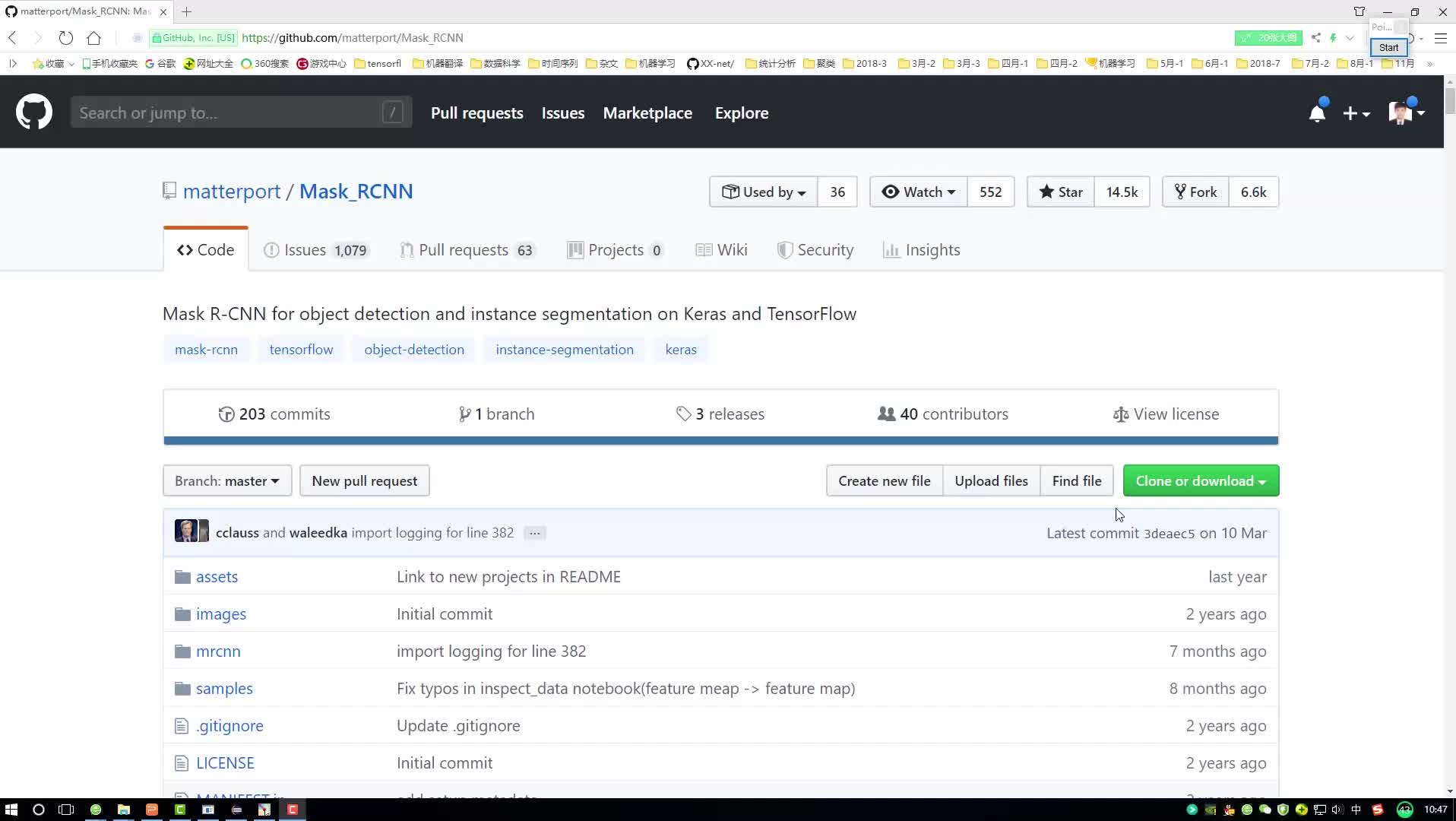Open Issues in the top navigation bar
Image resolution: width=1456 pixels, height=821 pixels.
point(562,113)
